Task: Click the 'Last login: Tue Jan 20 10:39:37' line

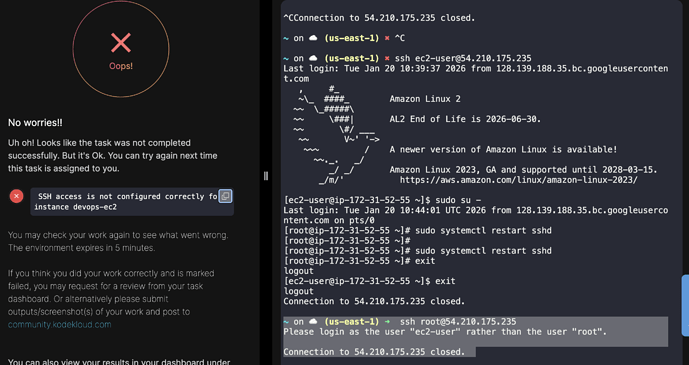Action: (x=475, y=74)
